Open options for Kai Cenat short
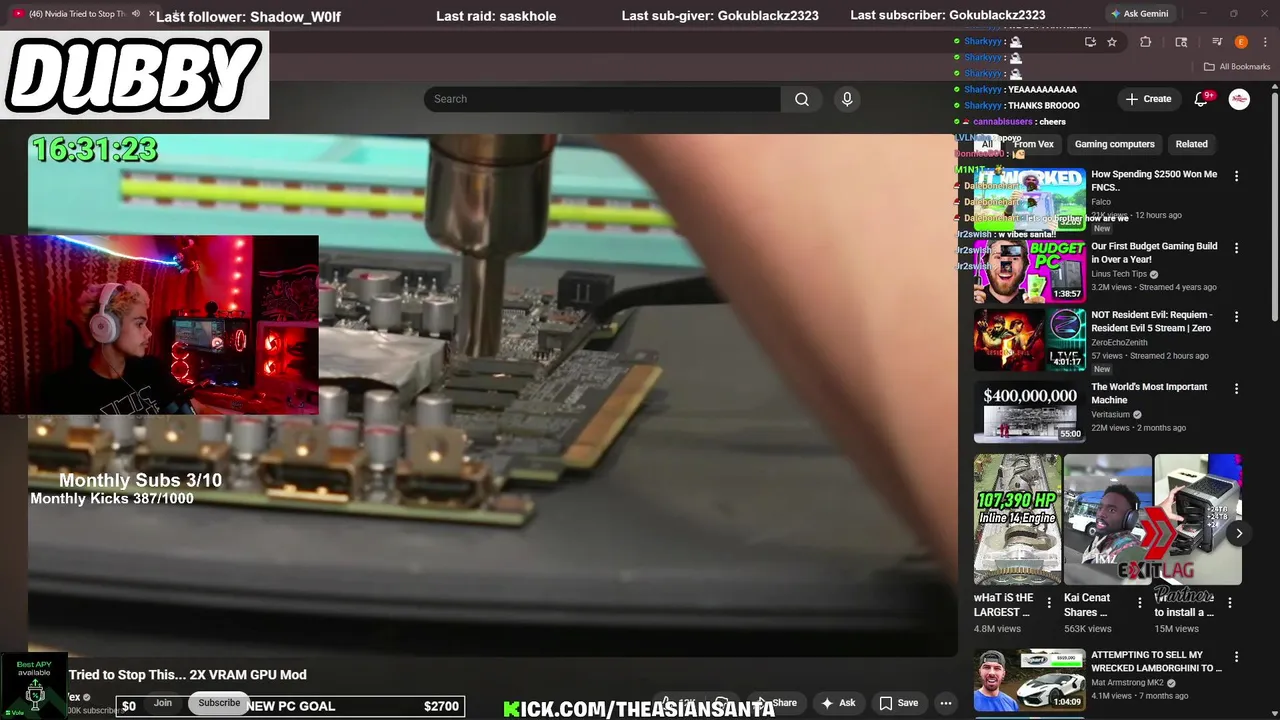Screen dimensions: 1280x720 (x=1139, y=602)
